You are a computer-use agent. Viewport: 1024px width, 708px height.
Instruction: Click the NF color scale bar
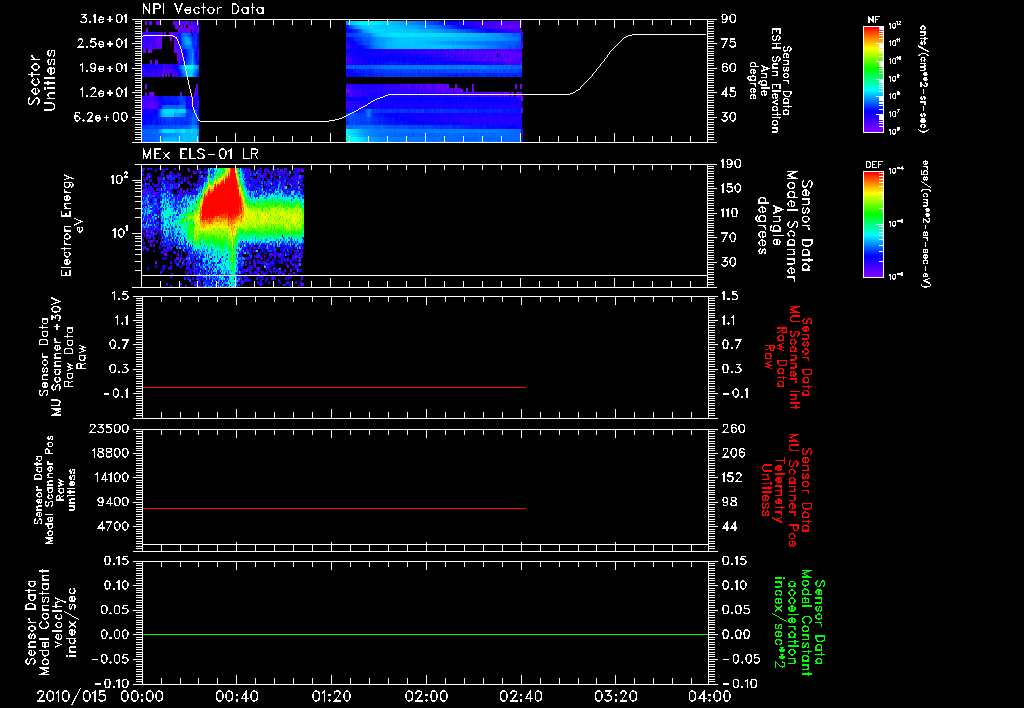[873, 79]
